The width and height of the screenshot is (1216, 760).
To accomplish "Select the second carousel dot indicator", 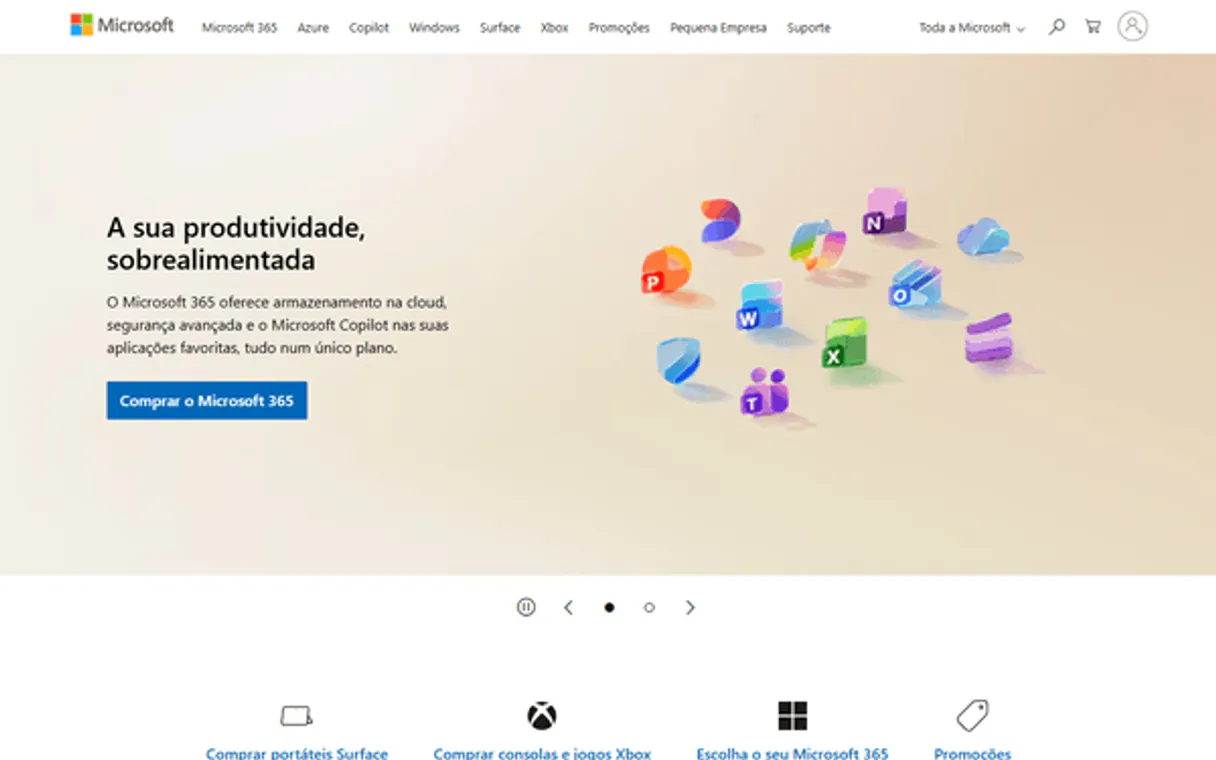I will [648, 607].
